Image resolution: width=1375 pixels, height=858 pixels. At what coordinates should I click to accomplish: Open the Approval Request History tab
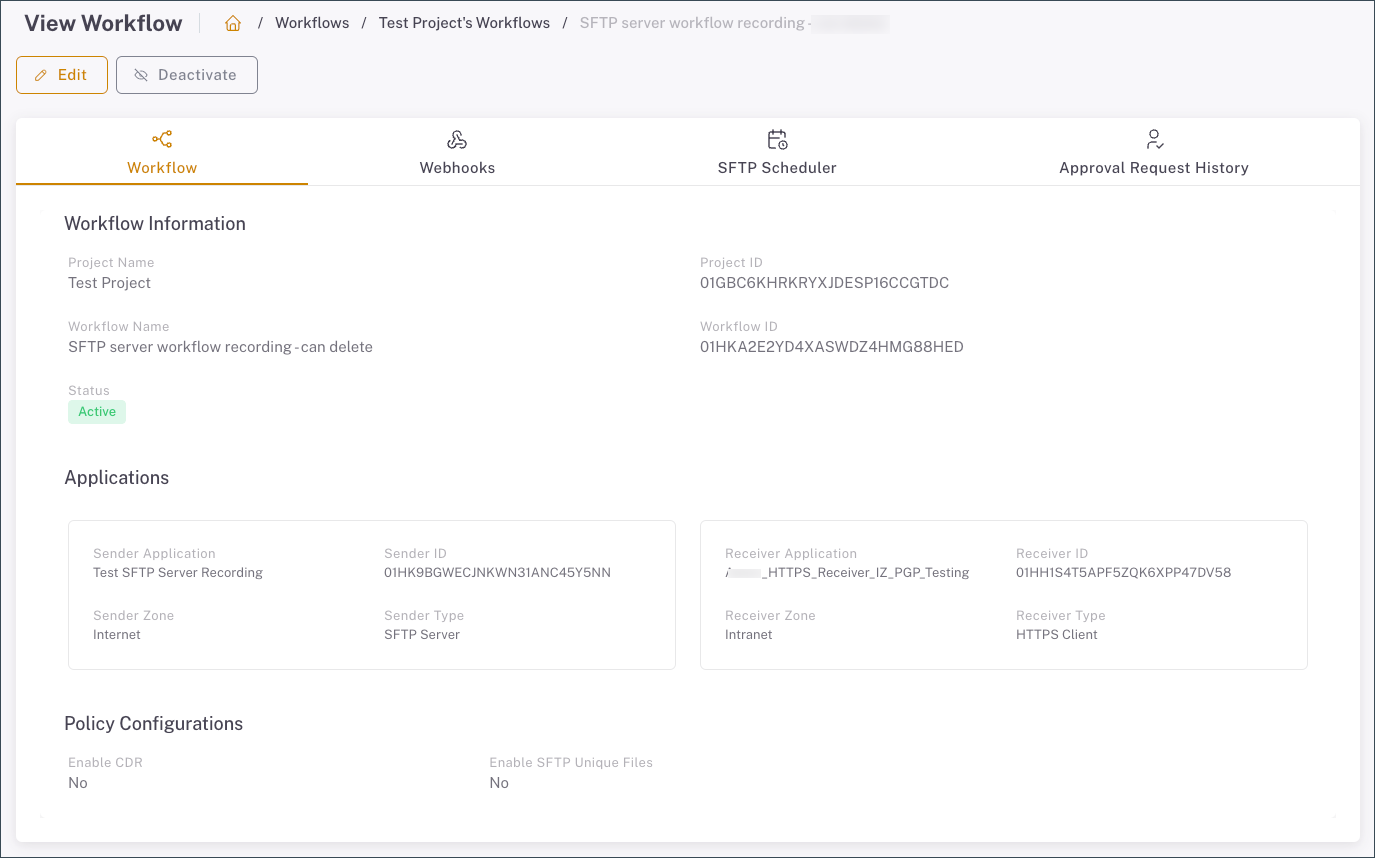(x=1154, y=153)
